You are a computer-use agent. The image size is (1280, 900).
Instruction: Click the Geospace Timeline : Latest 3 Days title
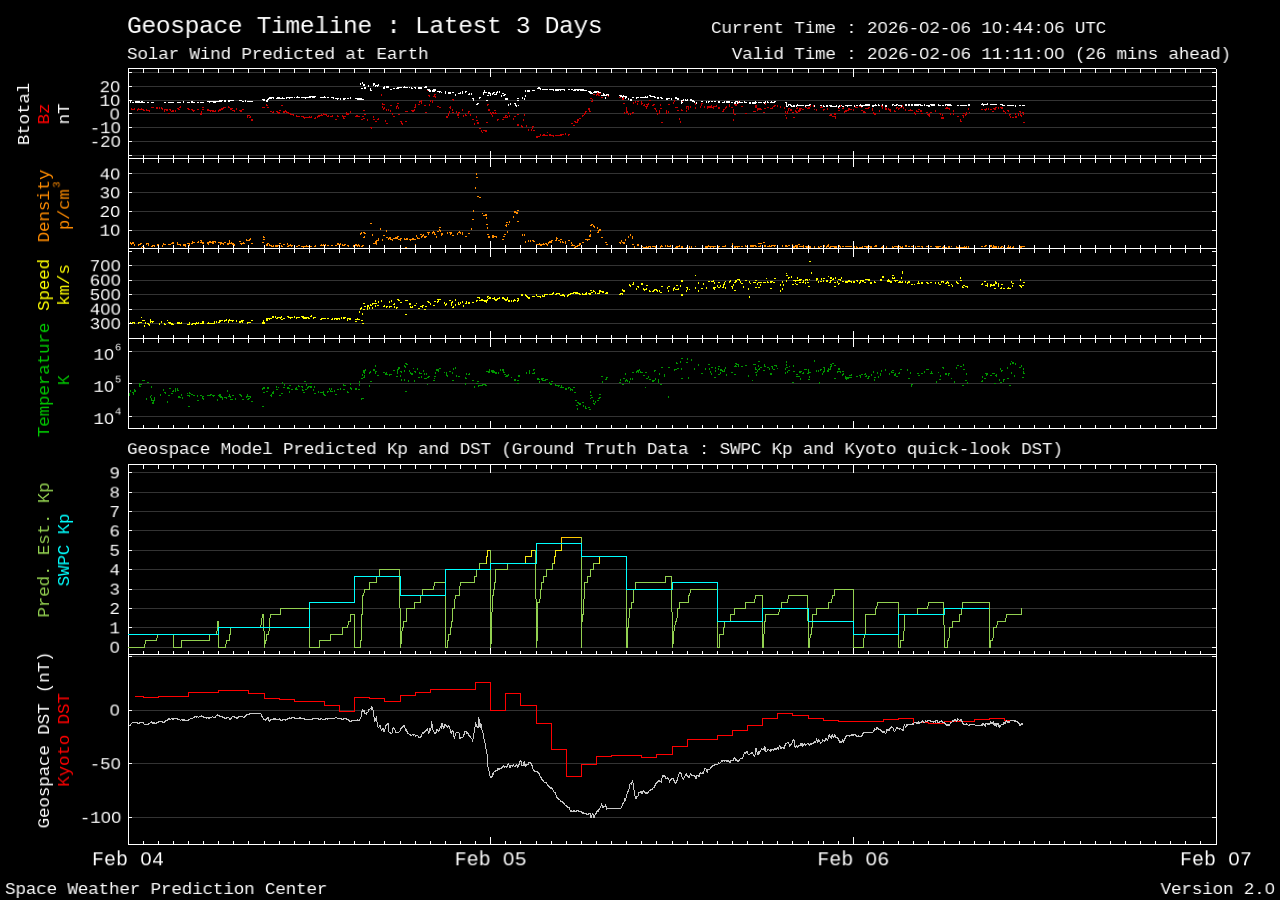pos(364,25)
